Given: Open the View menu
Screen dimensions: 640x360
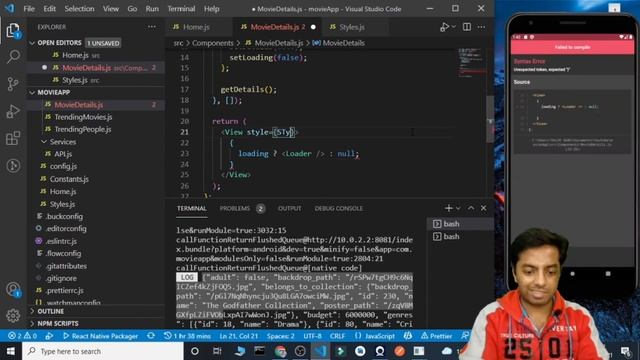Looking at the screenshot, I should click(x=111, y=9).
